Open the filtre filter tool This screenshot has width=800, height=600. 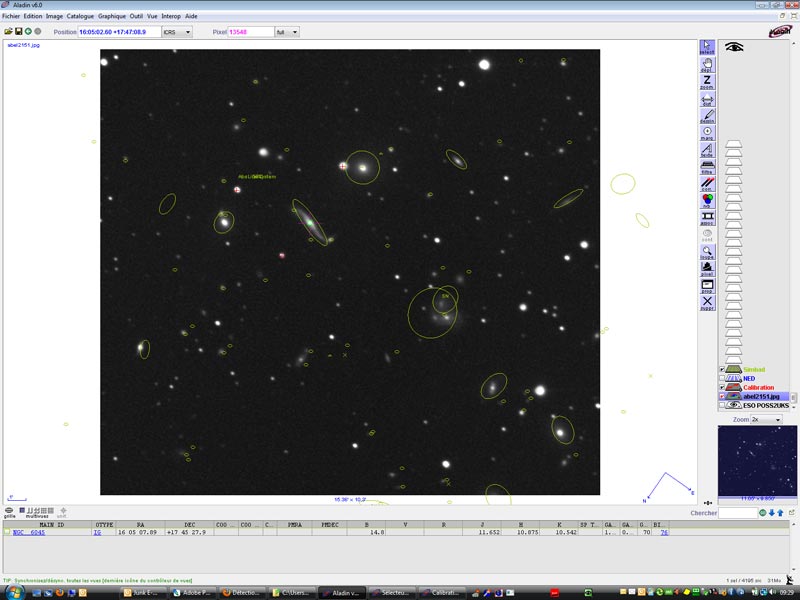[x=707, y=166]
